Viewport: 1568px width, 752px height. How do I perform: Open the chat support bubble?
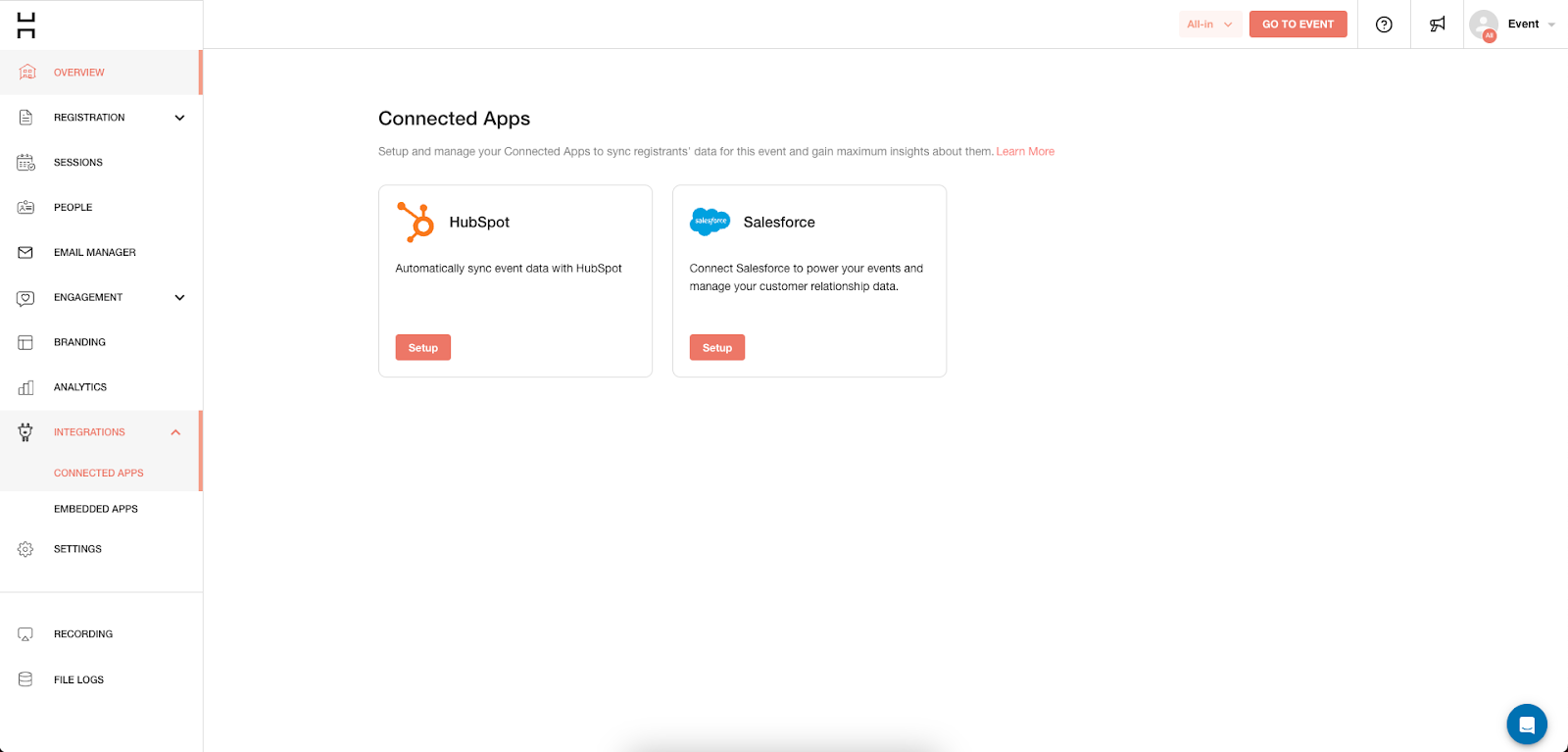tap(1526, 725)
